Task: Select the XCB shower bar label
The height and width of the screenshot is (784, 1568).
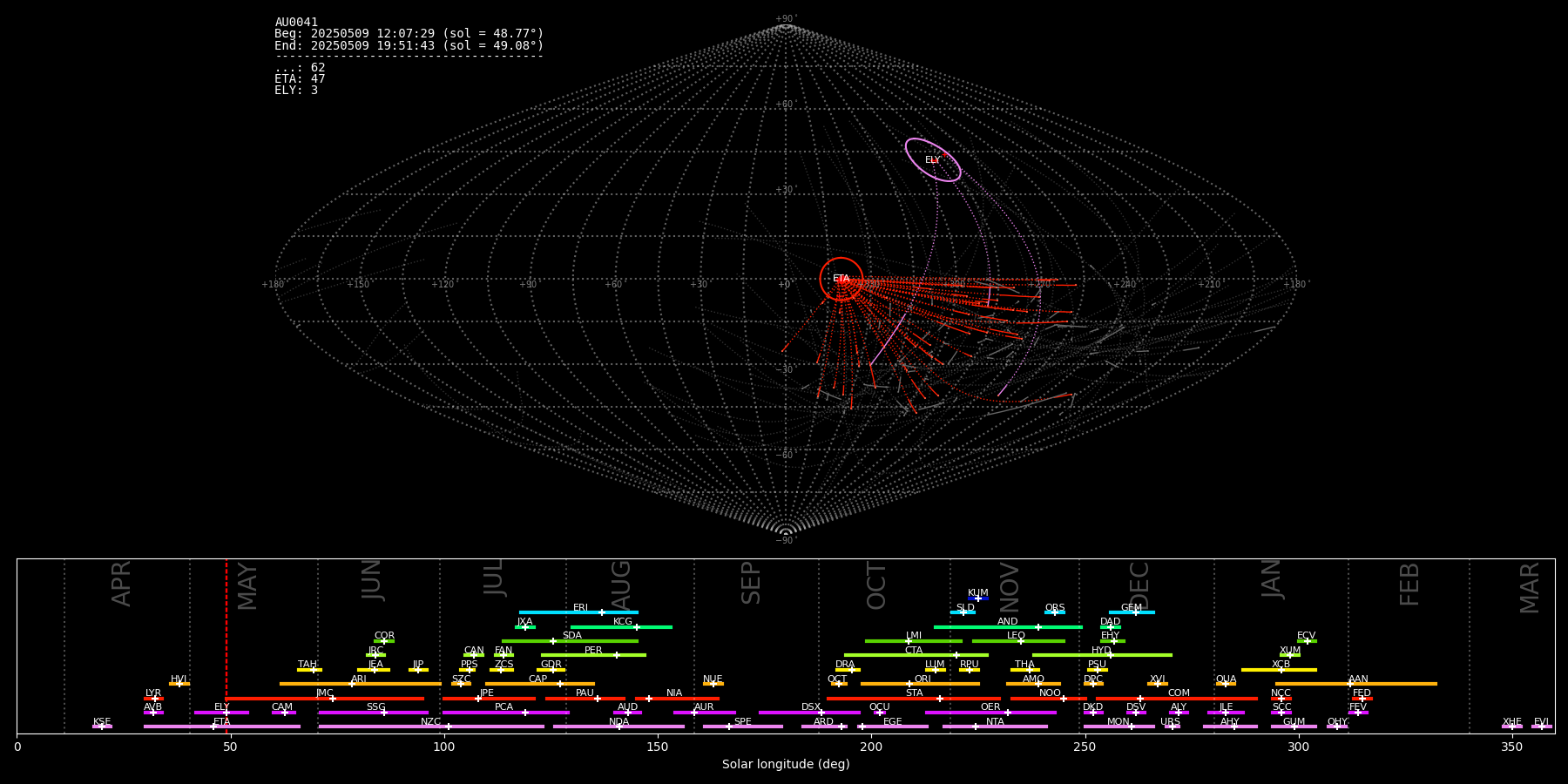Action: [1281, 665]
